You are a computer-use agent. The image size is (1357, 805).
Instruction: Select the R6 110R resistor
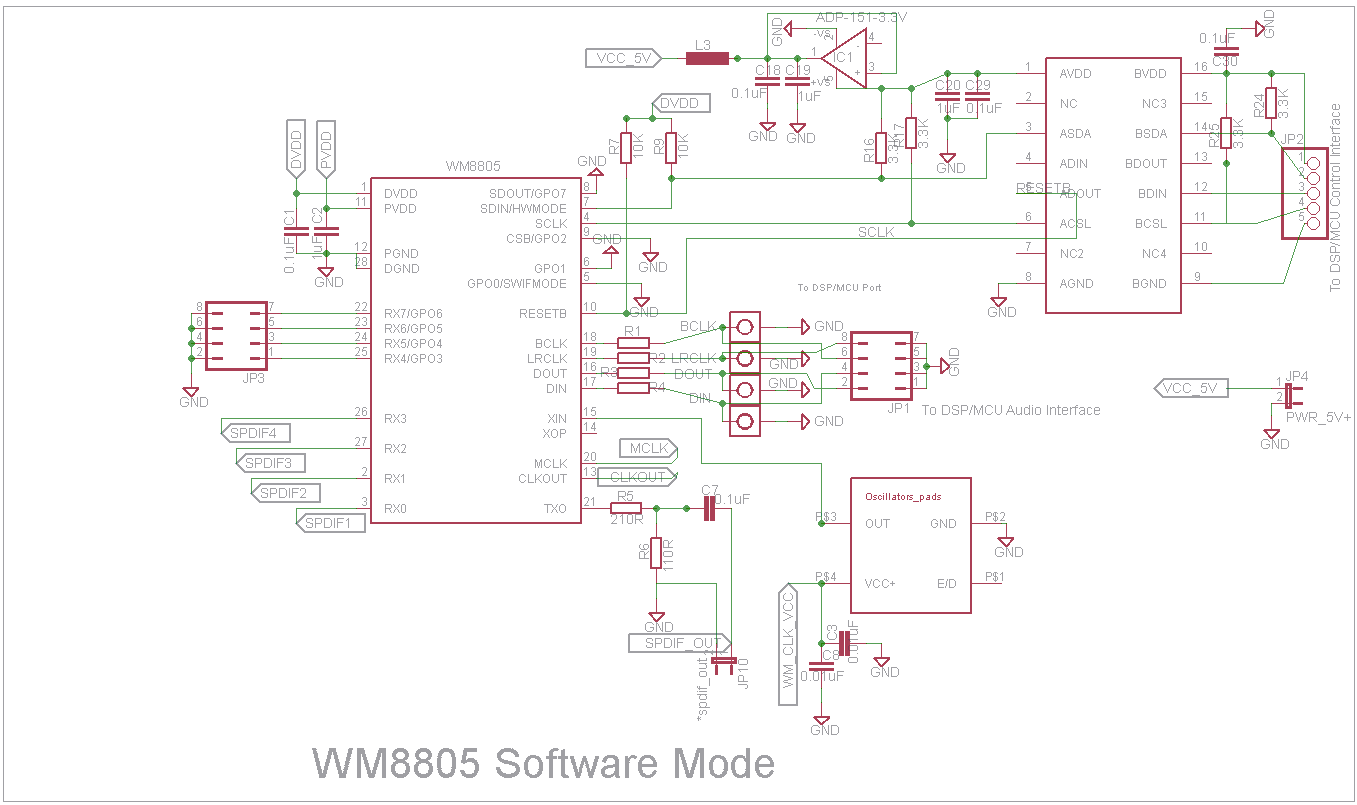coord(656,553)
